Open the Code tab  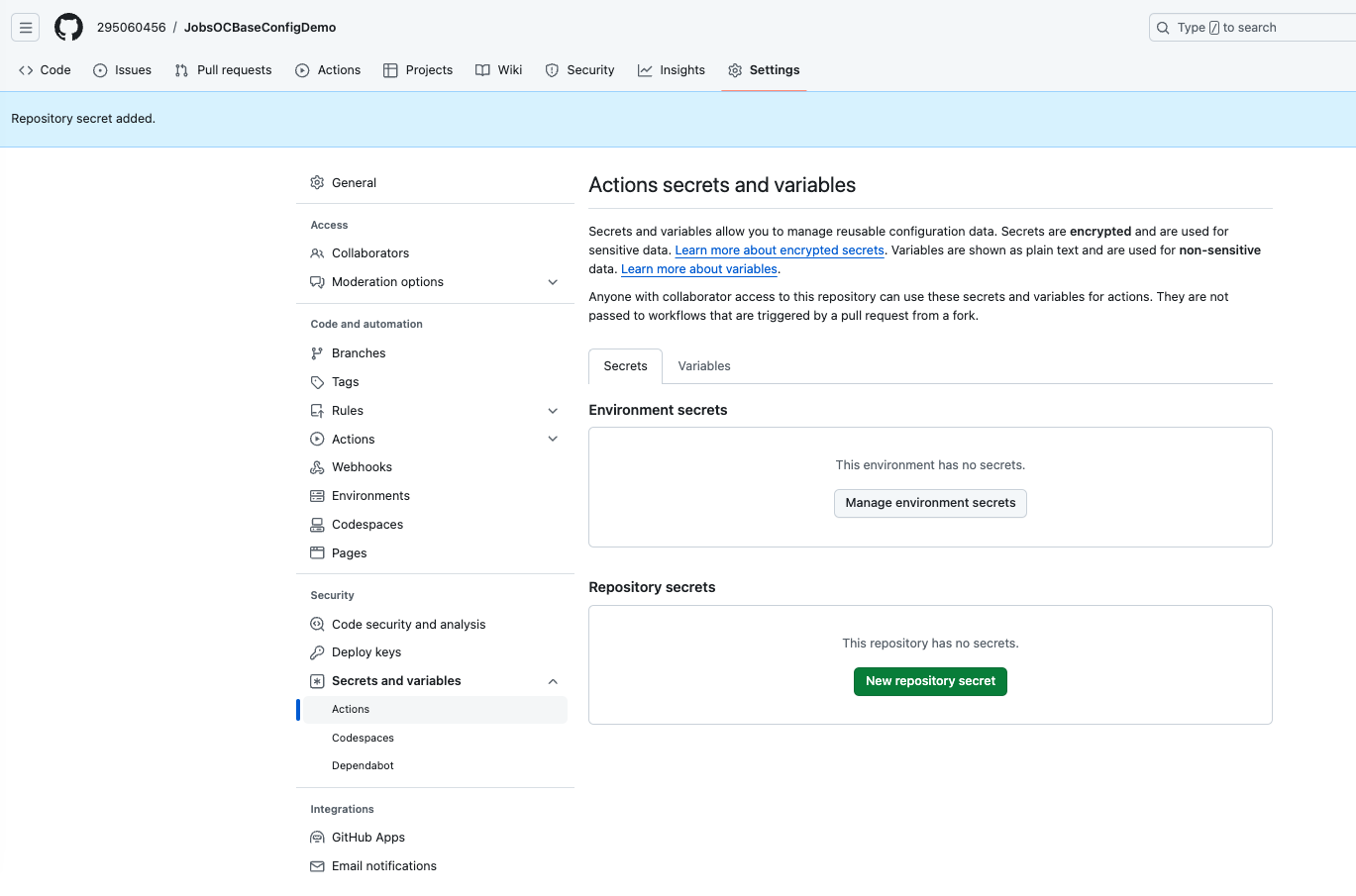pos(46,70)
